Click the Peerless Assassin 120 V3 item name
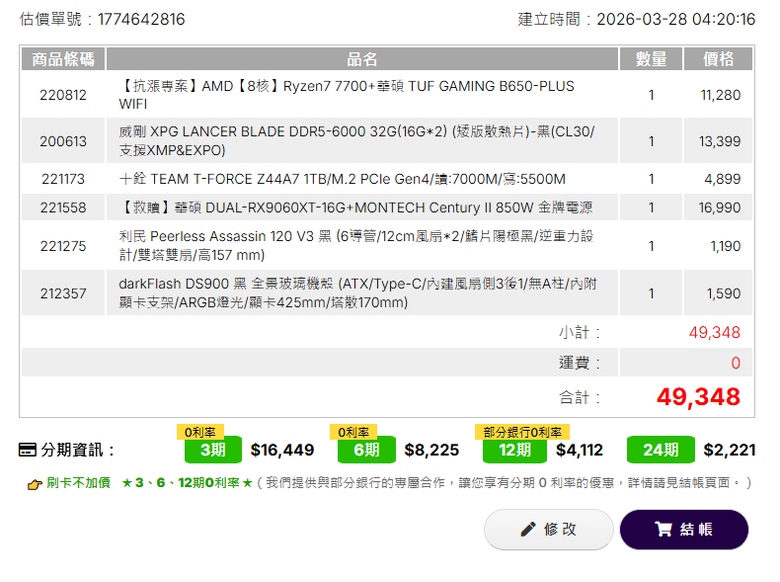Image resolution: width=780 pixels, height=582 pixels. tap(356, 246)
